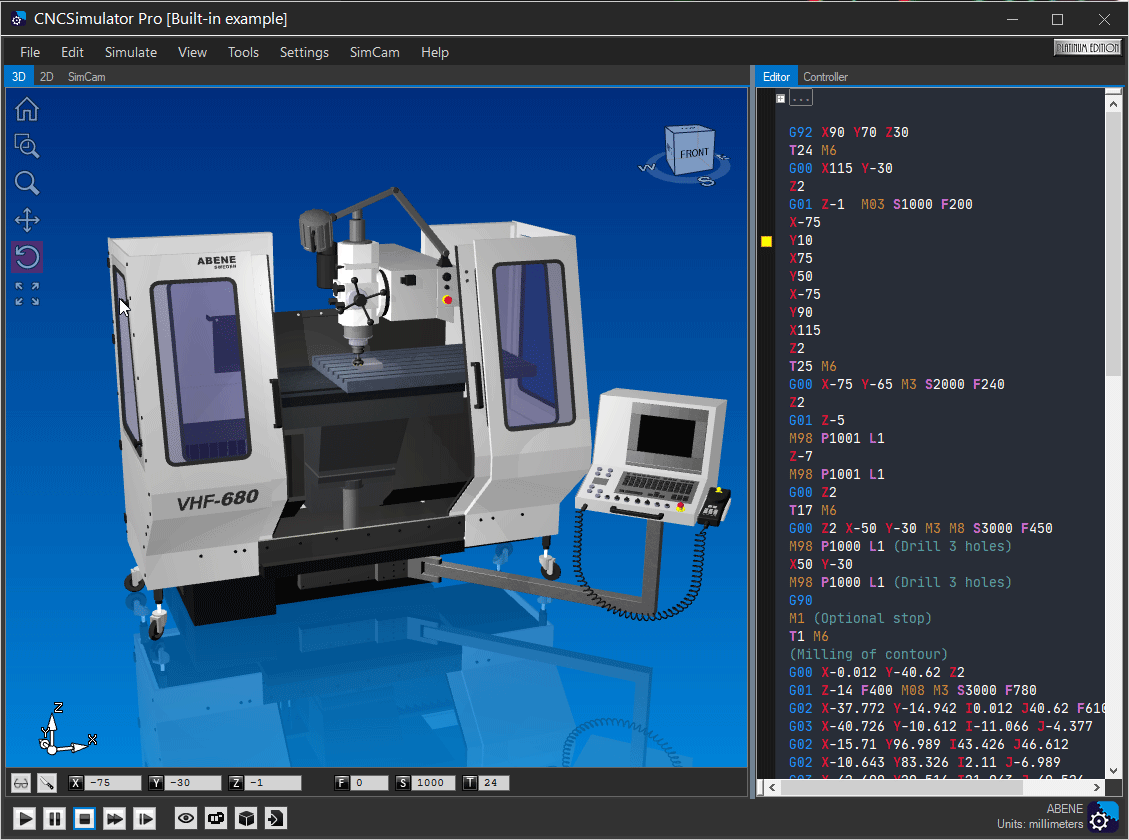Click the eyeglasses icon in the status bar
The image size is (1129, 840).
point(20,783)
